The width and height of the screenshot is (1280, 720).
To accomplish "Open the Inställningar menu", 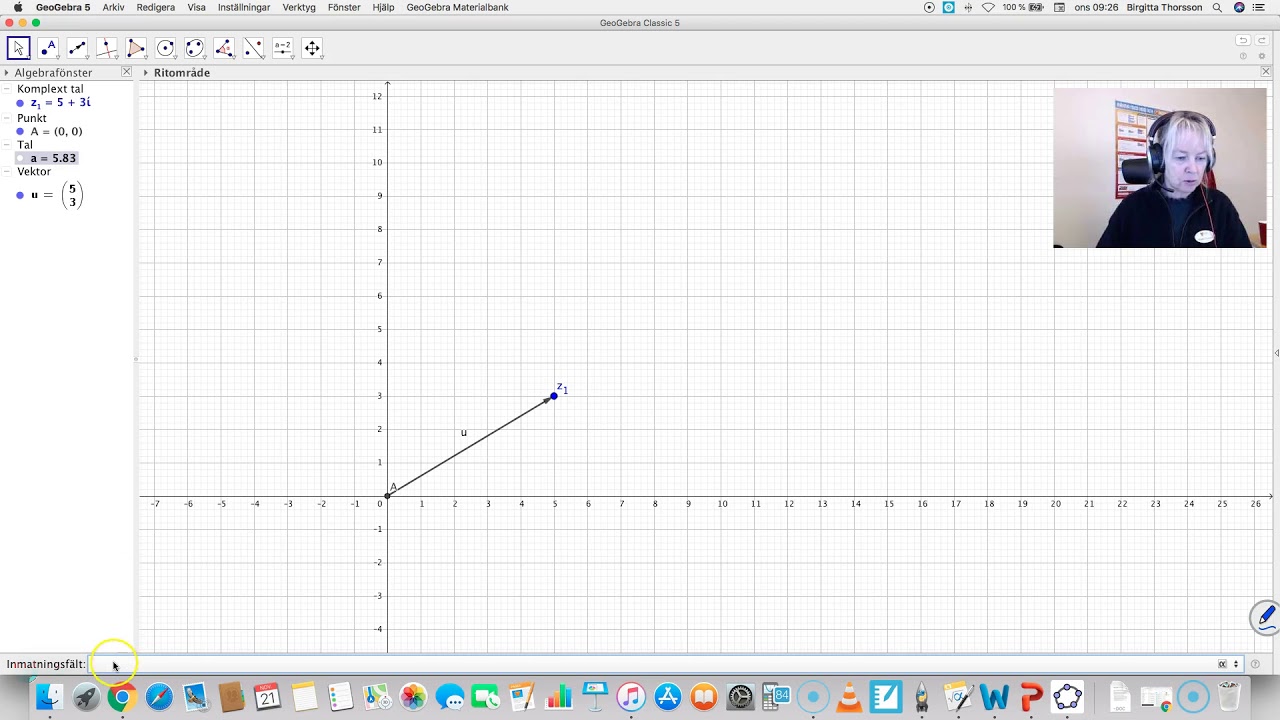I will click(x=243, y=7).
